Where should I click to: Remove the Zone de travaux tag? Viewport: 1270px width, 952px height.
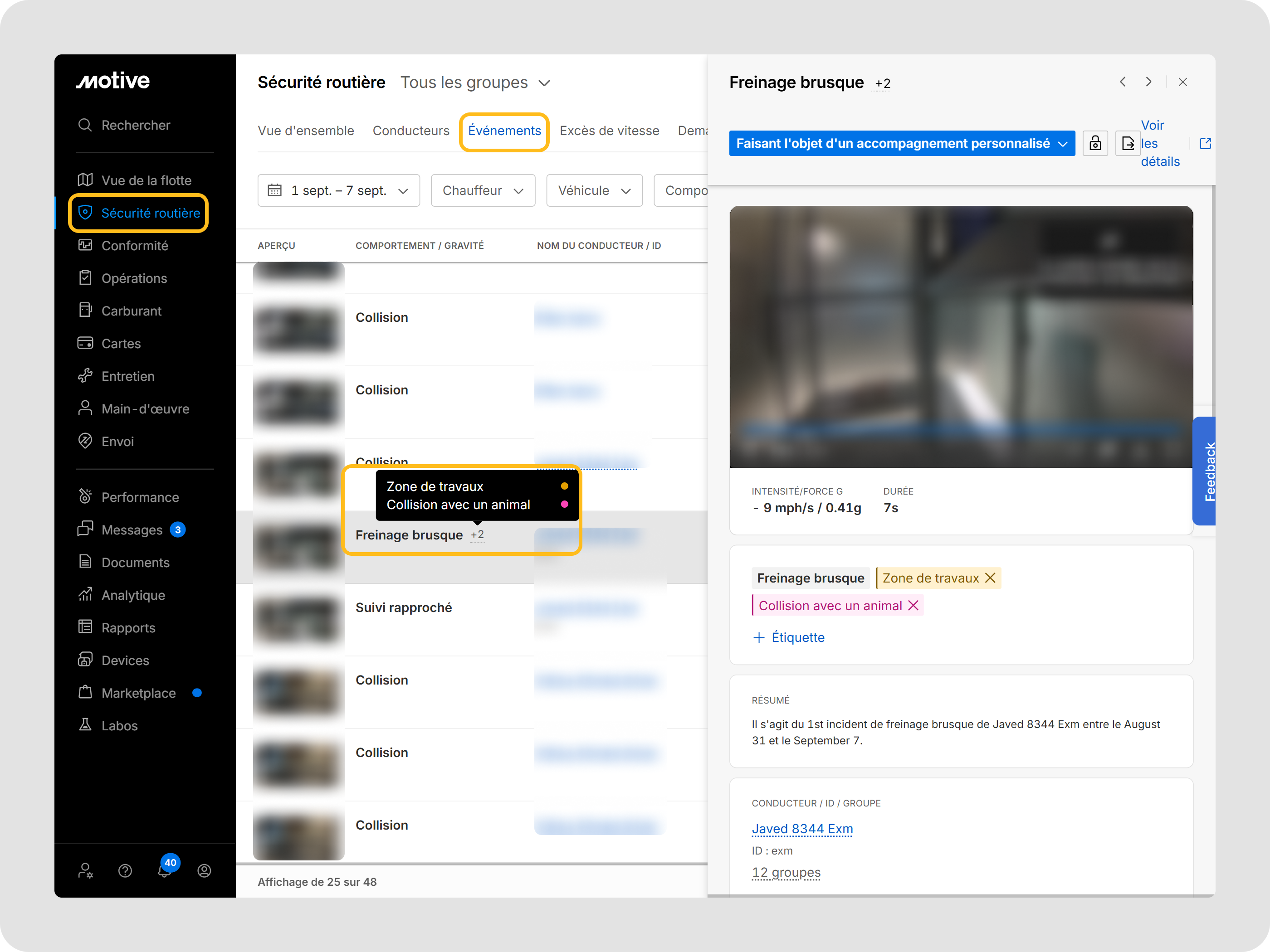[990, 578]
